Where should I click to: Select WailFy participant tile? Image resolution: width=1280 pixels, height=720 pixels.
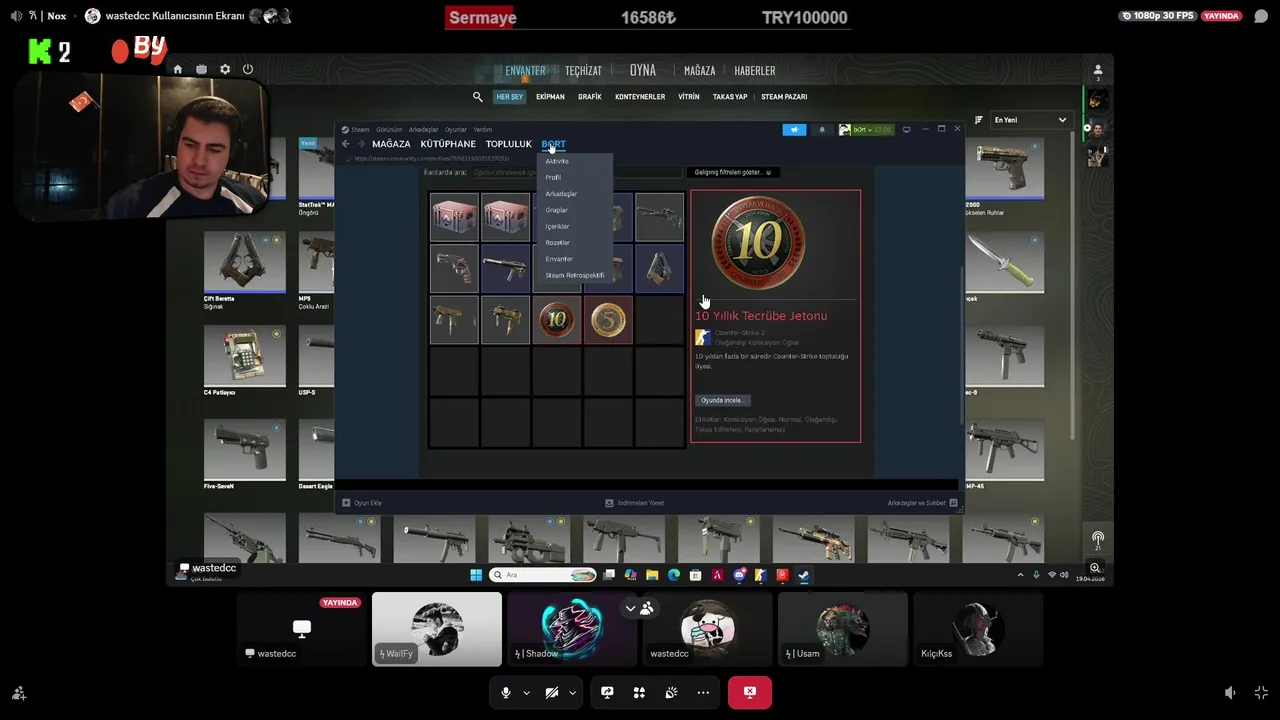coord(437,629)
